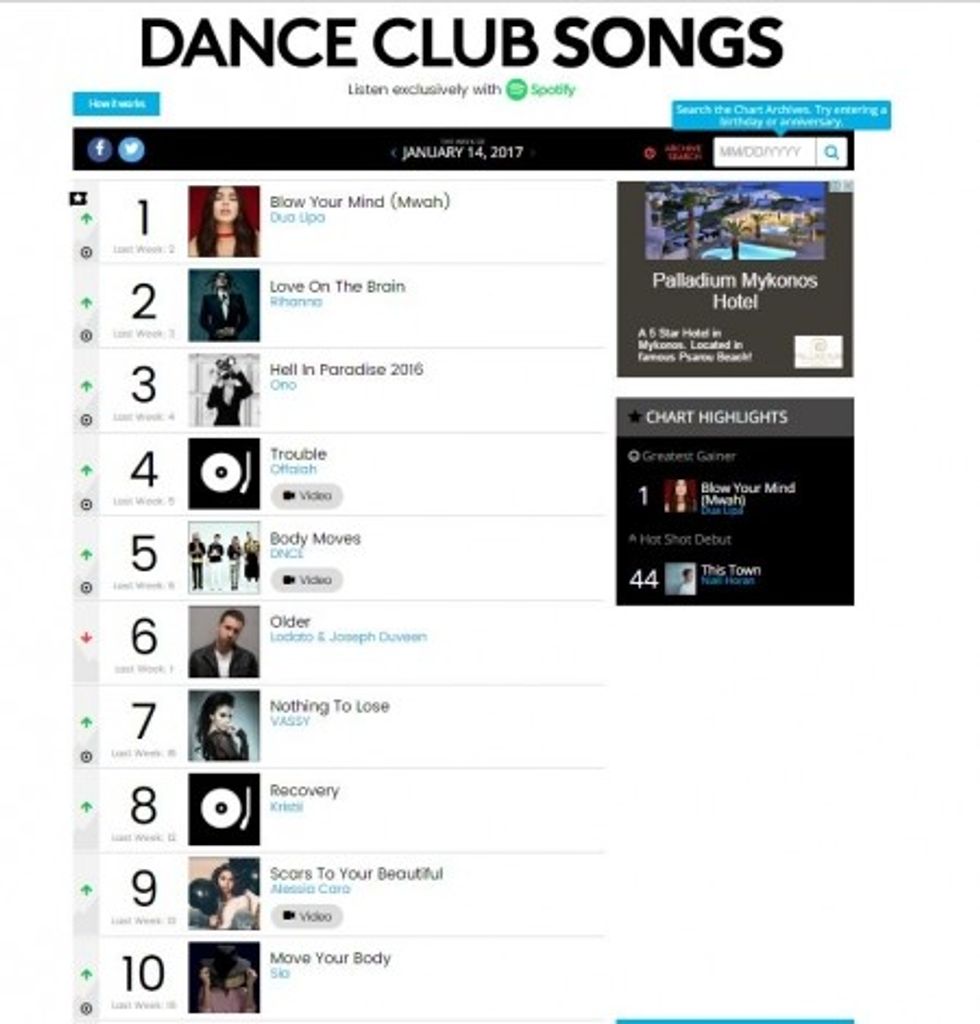
Task: Share chart via Twitter icon
Action: point(131,150)
